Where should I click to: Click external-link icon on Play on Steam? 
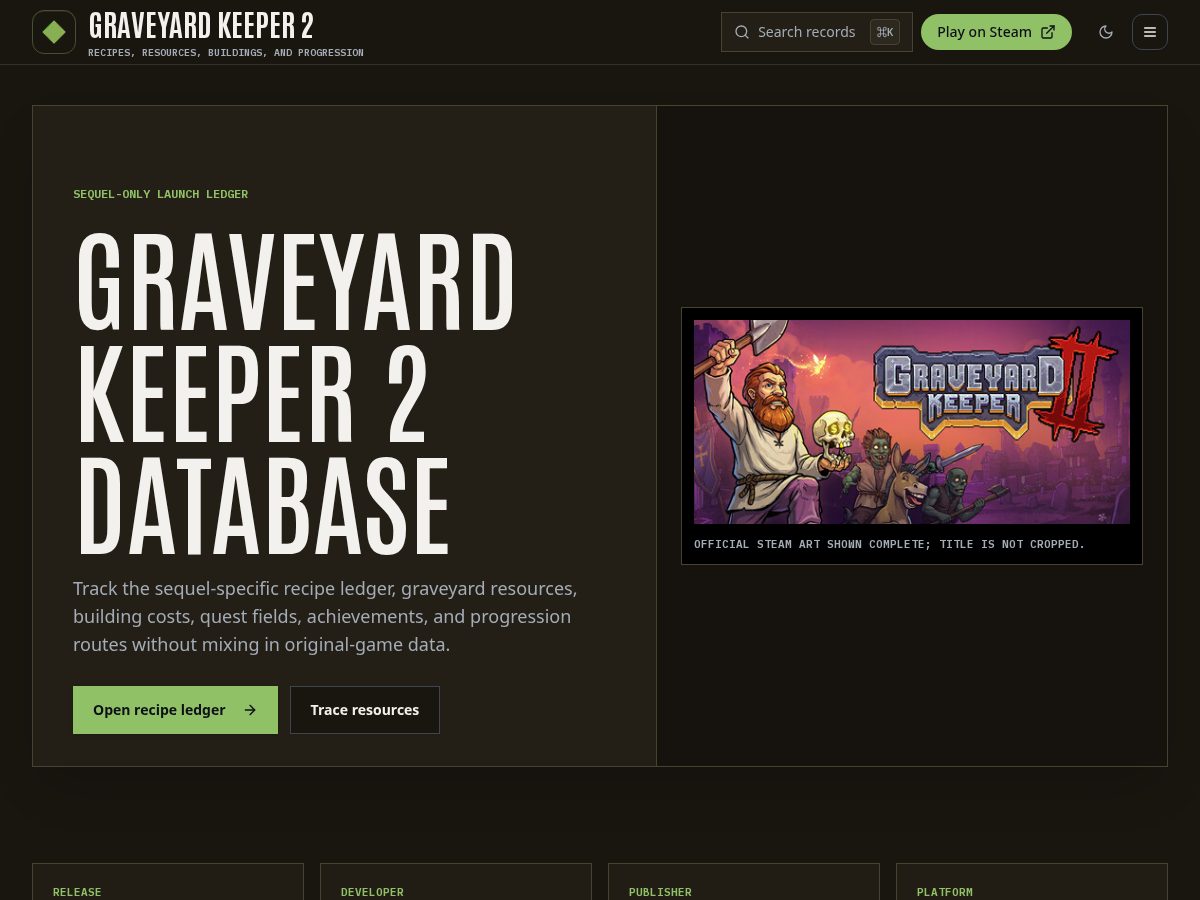[x=1048, y=32]
